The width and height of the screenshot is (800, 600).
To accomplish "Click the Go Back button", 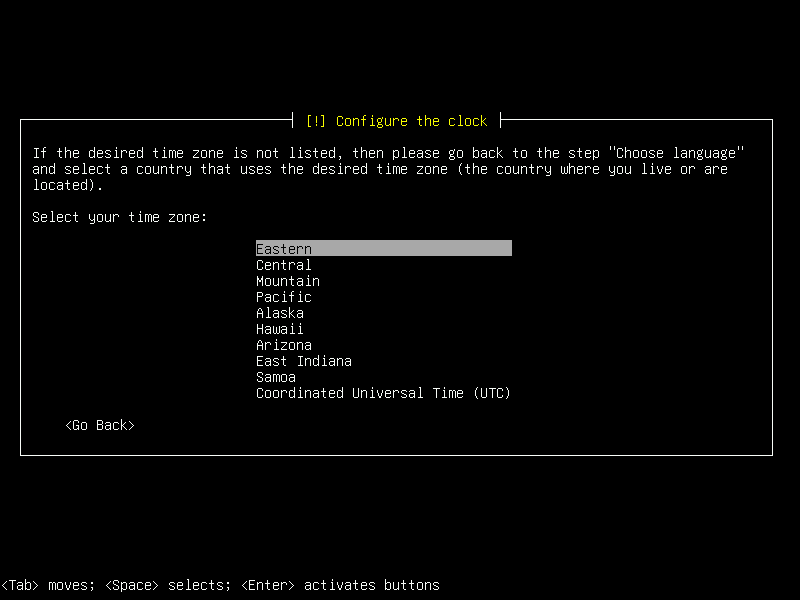I will [x=100, y=425].
